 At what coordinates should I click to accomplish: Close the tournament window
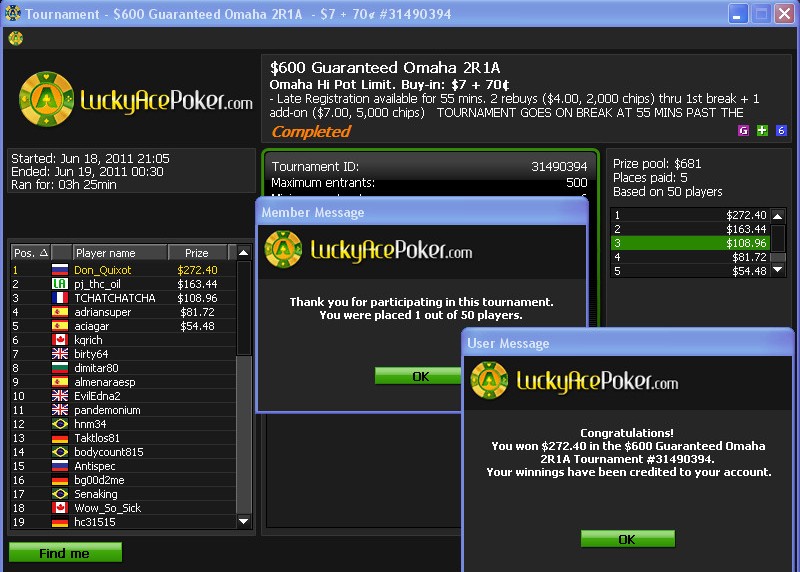784,13
